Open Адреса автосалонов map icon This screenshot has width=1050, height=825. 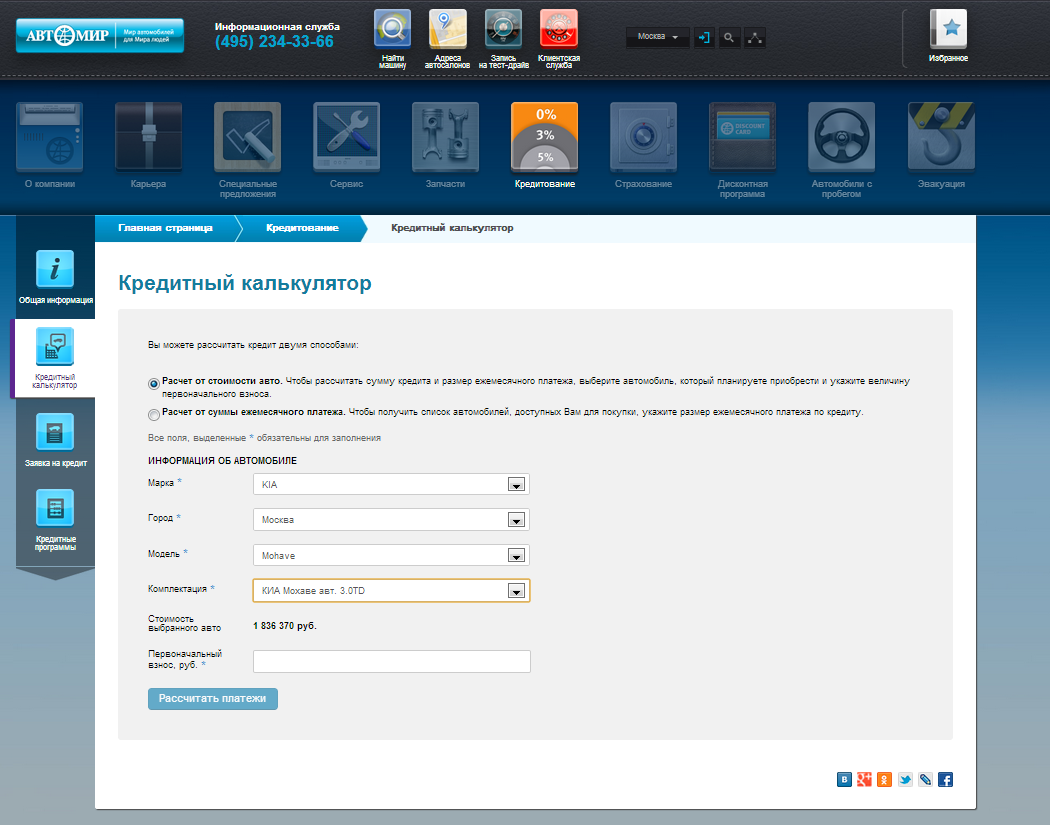coord(447,29)
